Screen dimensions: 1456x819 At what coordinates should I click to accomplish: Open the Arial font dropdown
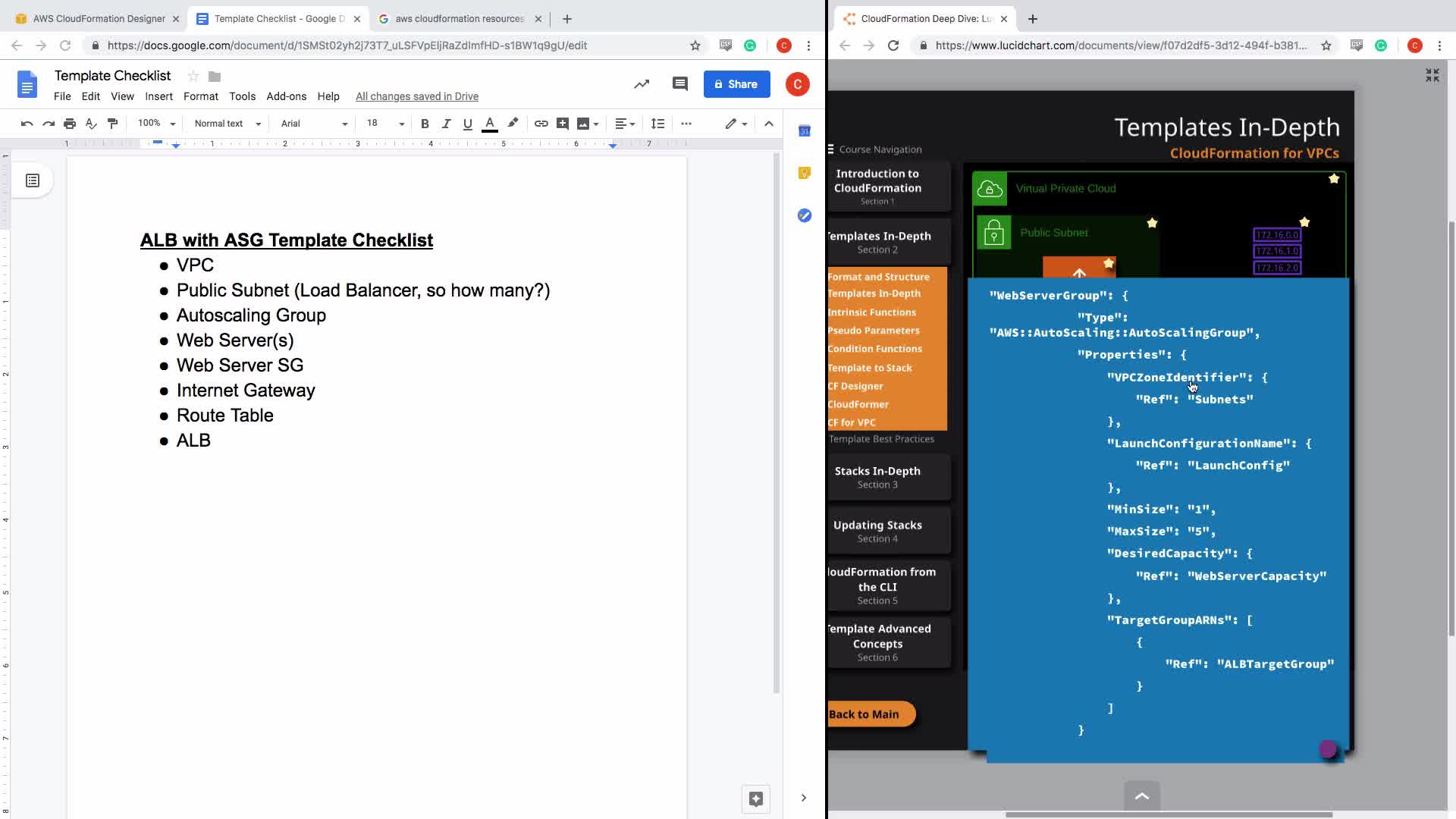click(x=314, y=124)
